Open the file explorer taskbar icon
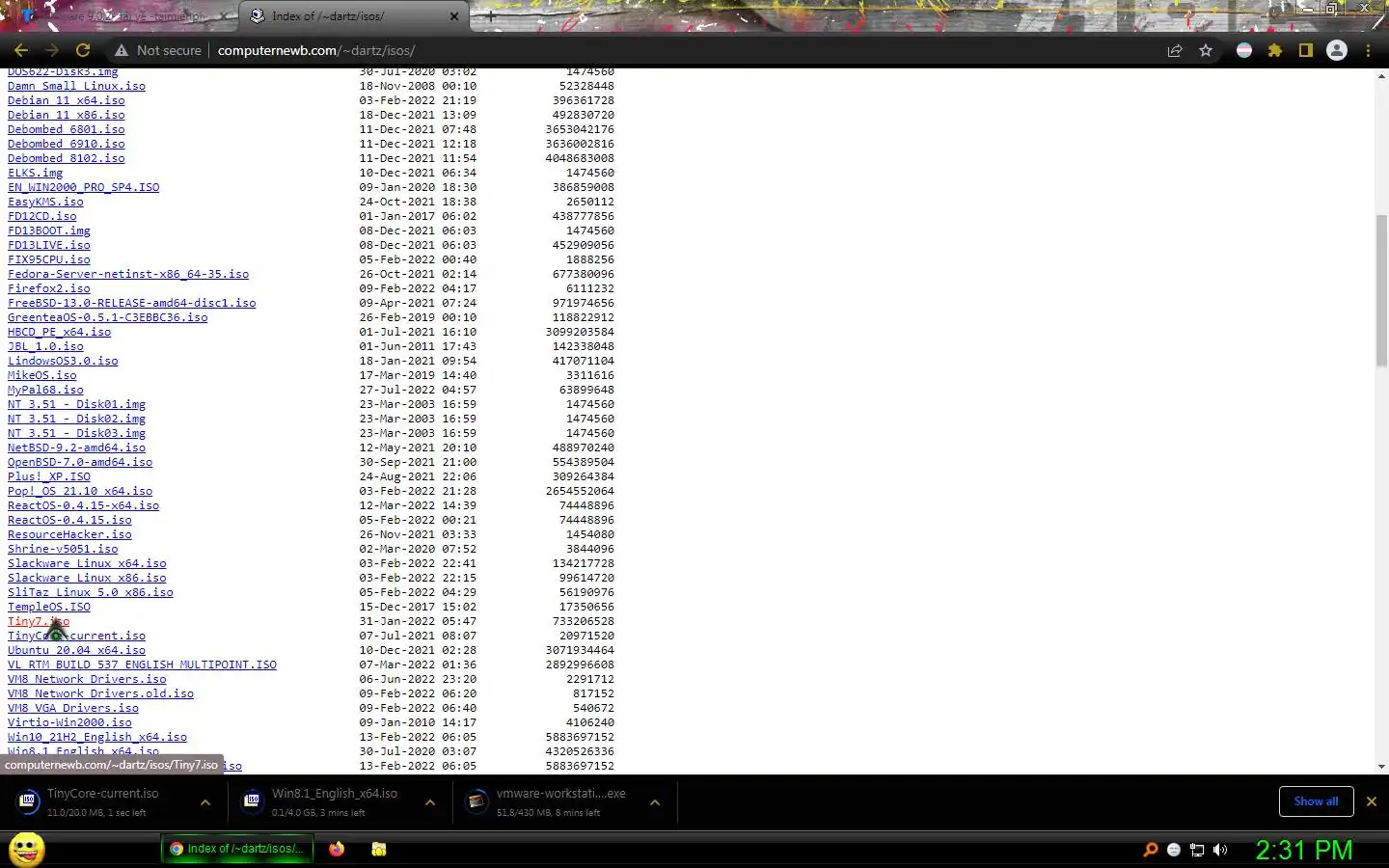The height and width of the screenshot is (868, 1389). pyautogui.click(x=379, y=849)
